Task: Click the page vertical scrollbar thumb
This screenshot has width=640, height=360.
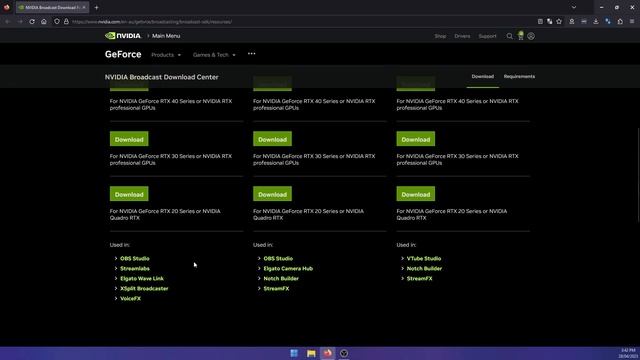Action: (638, 176)
